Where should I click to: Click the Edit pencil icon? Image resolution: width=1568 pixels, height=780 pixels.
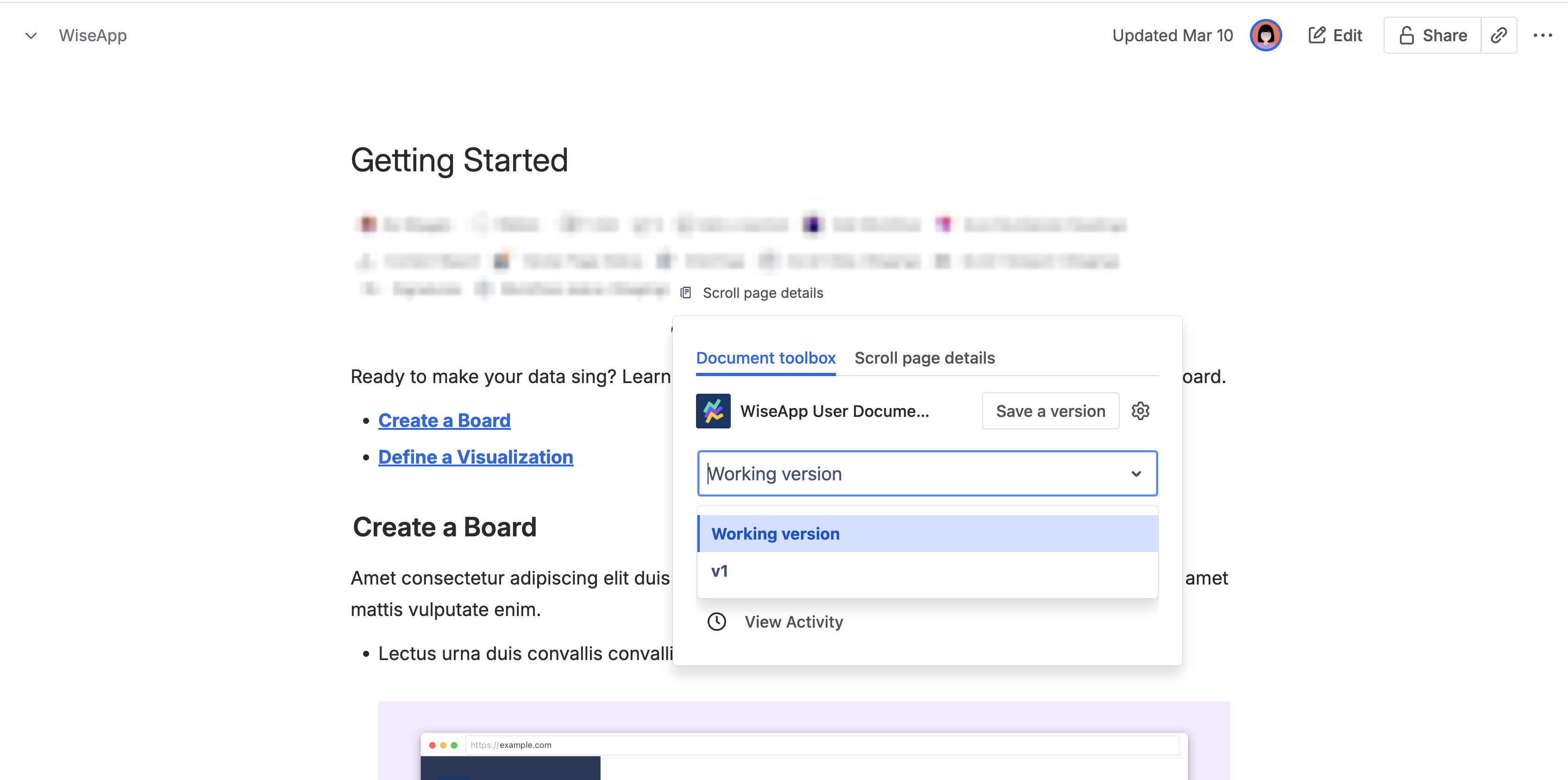tap(1317, 35)
